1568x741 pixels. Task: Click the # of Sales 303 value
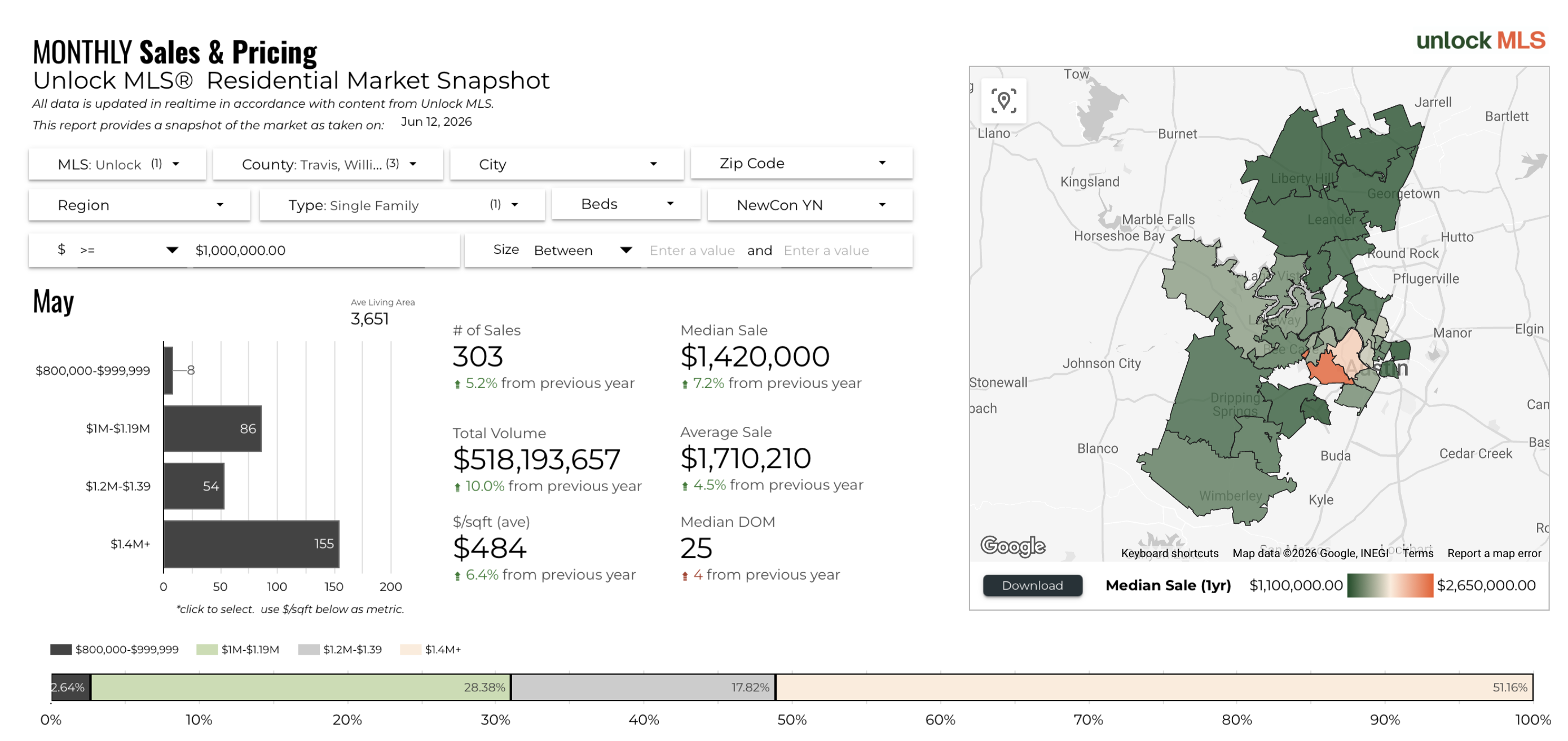point(477,356)
